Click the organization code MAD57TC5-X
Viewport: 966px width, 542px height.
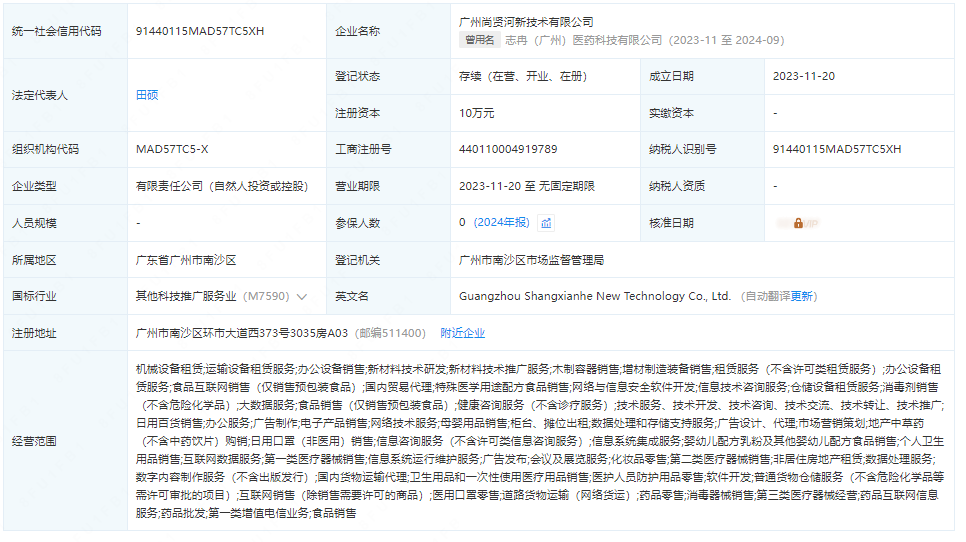tap(172, 149)
